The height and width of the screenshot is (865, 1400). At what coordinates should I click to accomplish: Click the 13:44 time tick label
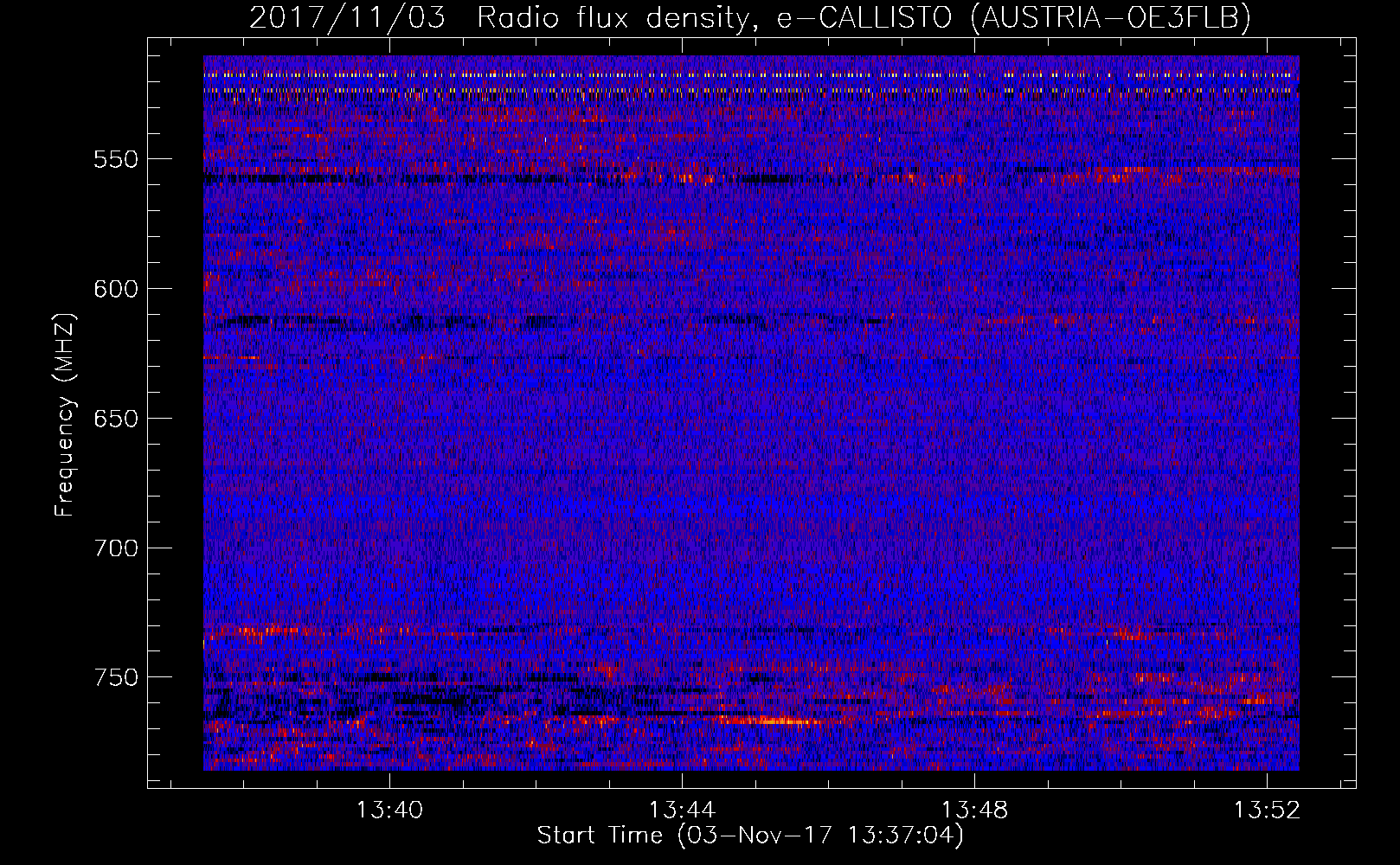coord(683,811)
